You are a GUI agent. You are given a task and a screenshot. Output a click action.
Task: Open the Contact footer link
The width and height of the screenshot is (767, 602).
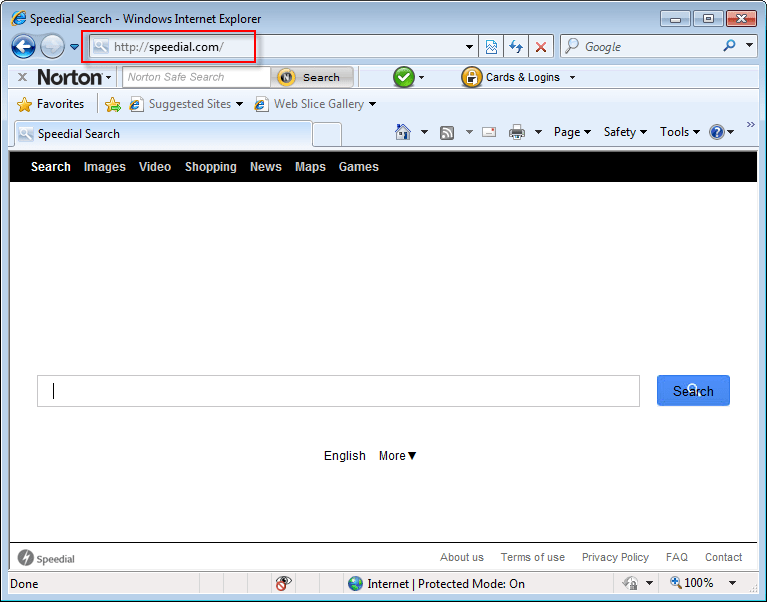(723, 557)
